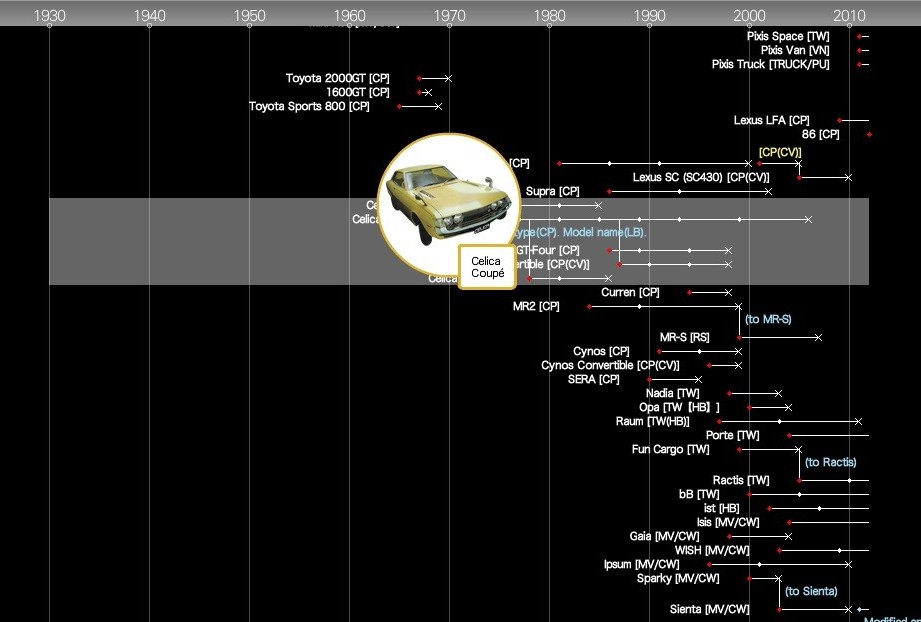Click the Celica Coupé caption box
Screen dimensions: 921x622
[x=487, y=266]
